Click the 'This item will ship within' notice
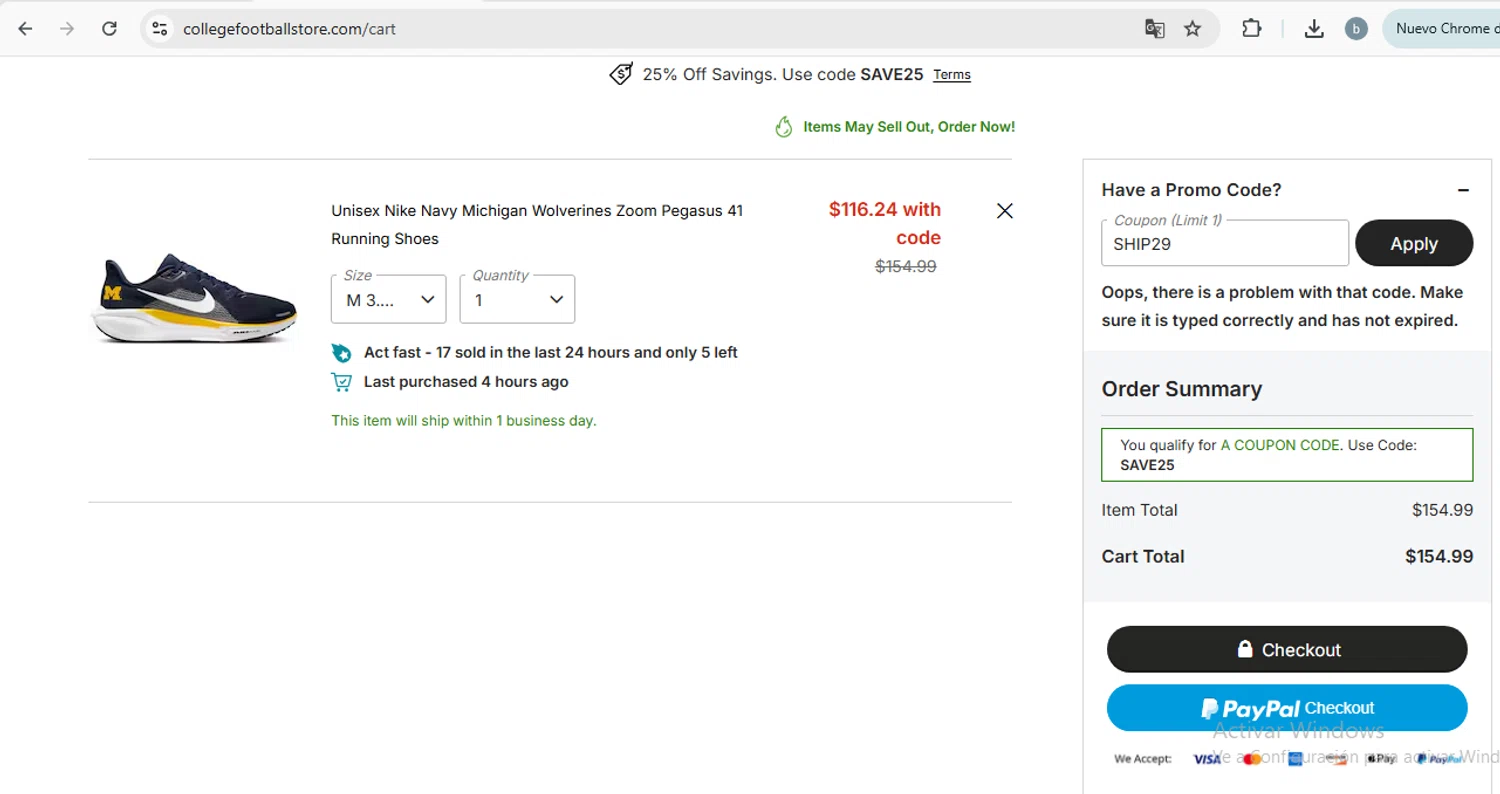This screenshot has width=1500, height=794. click(x=464, y=421)
